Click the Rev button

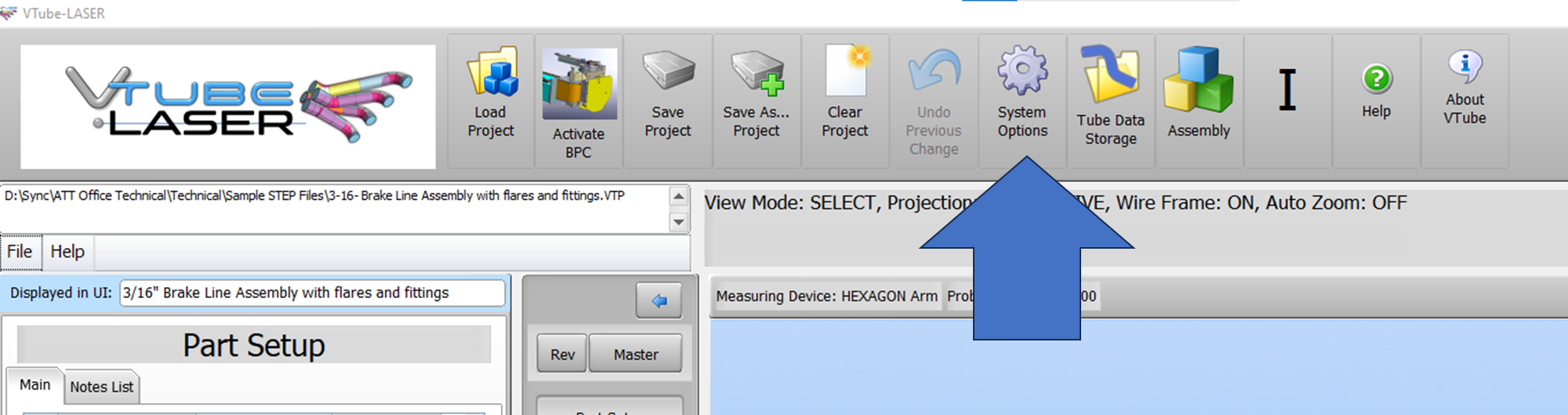[x=562, y=354]
